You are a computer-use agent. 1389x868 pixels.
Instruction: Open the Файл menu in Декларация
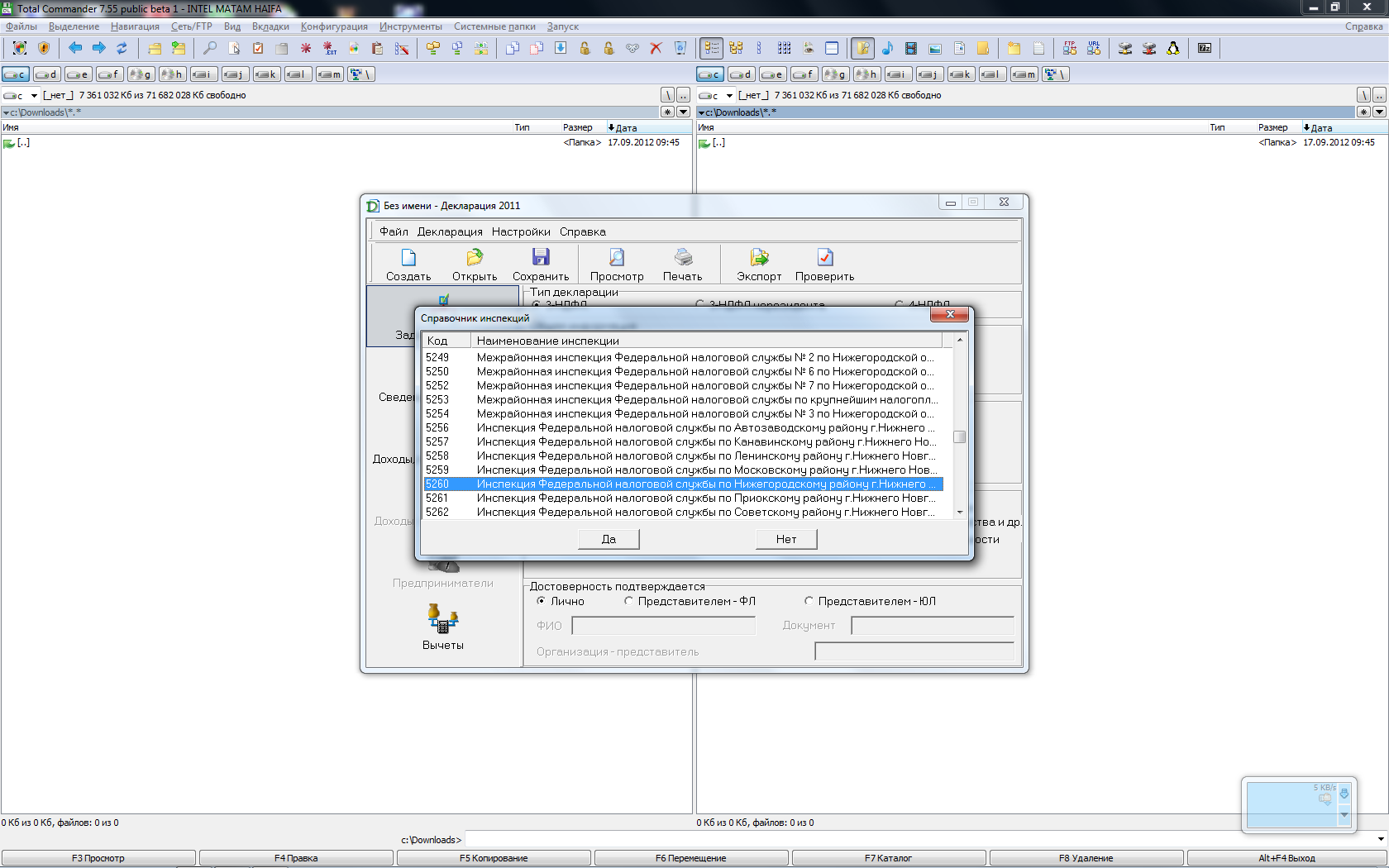pos(394,231)
